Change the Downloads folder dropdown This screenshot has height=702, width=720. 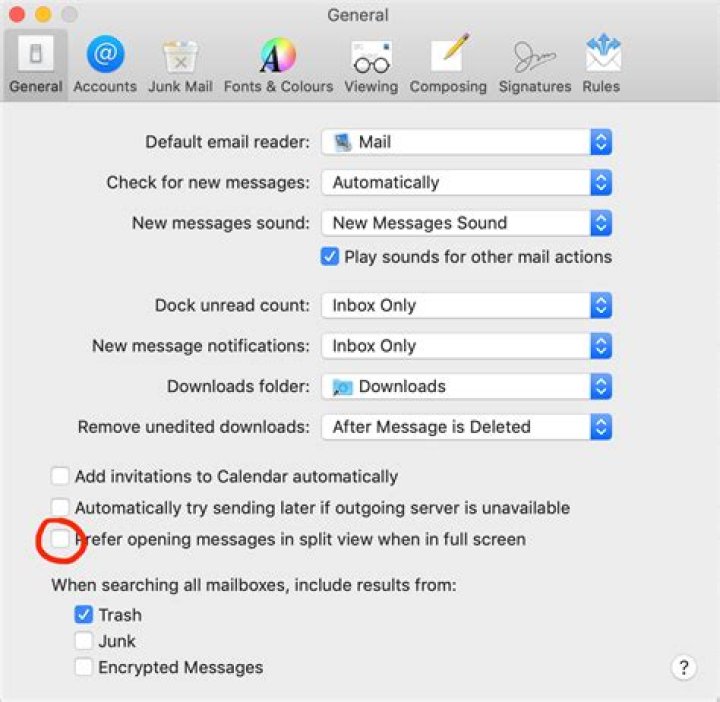click(466, 386)
